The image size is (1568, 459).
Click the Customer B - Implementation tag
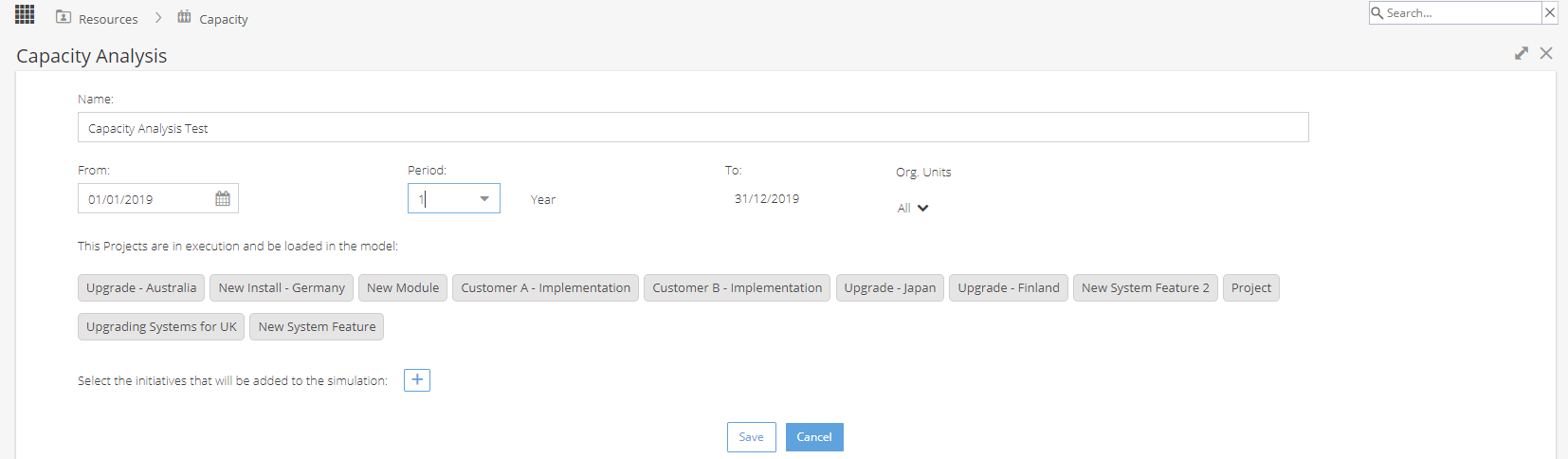pyautogui.click(x=738, y=287)
